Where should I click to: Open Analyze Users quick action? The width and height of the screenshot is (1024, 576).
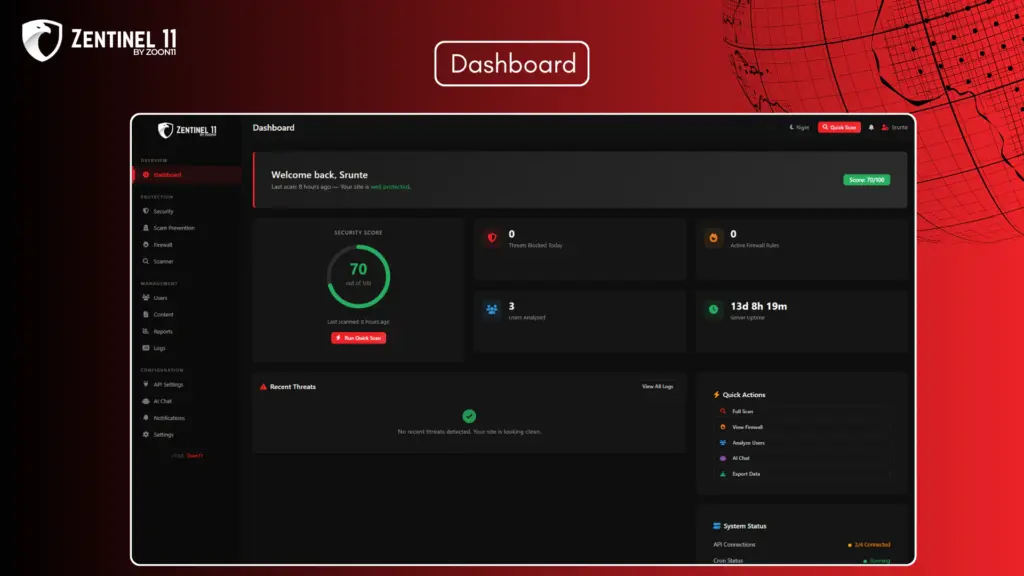747,443
